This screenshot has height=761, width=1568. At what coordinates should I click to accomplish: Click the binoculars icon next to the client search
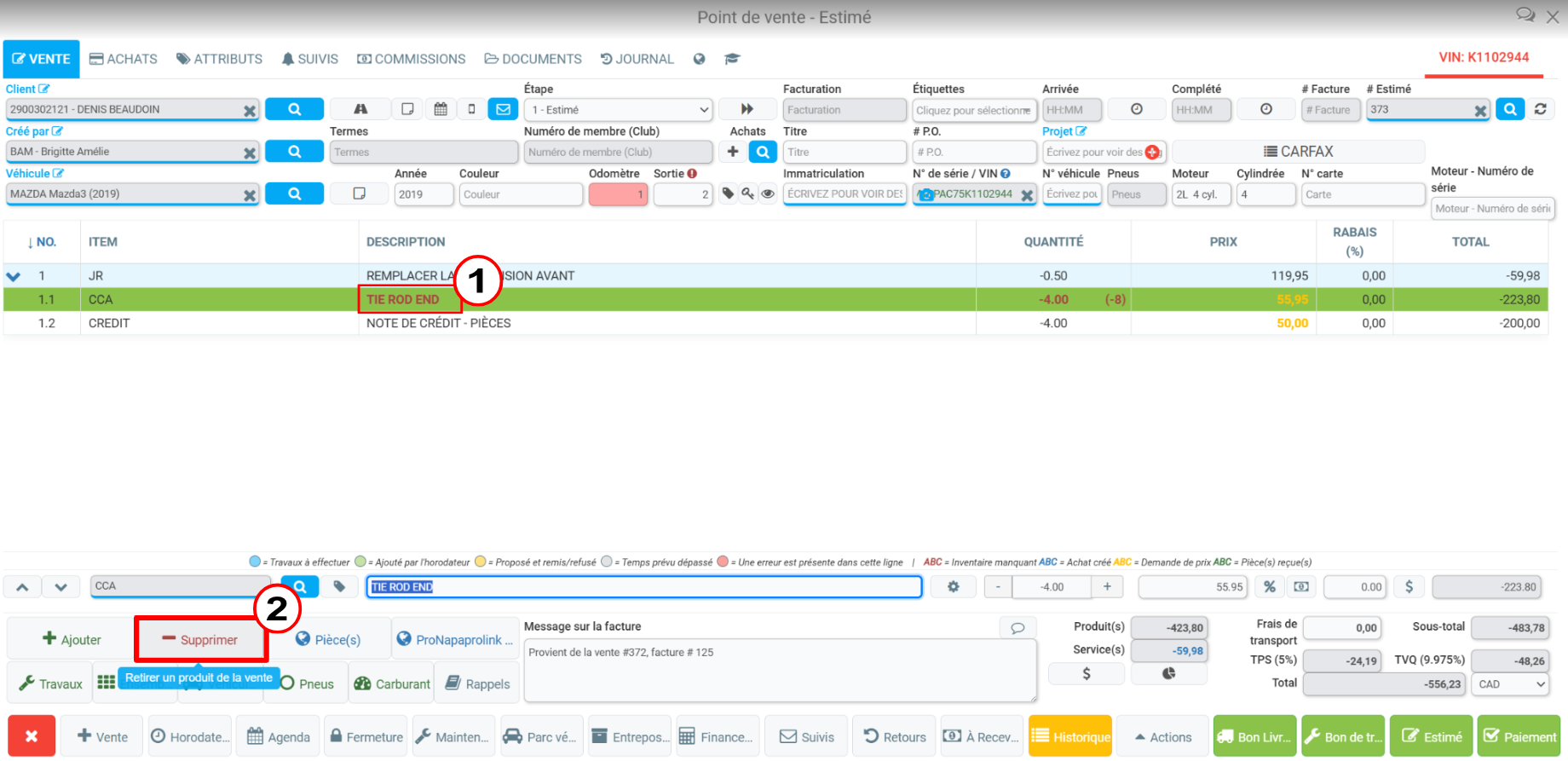coord(360,109)
